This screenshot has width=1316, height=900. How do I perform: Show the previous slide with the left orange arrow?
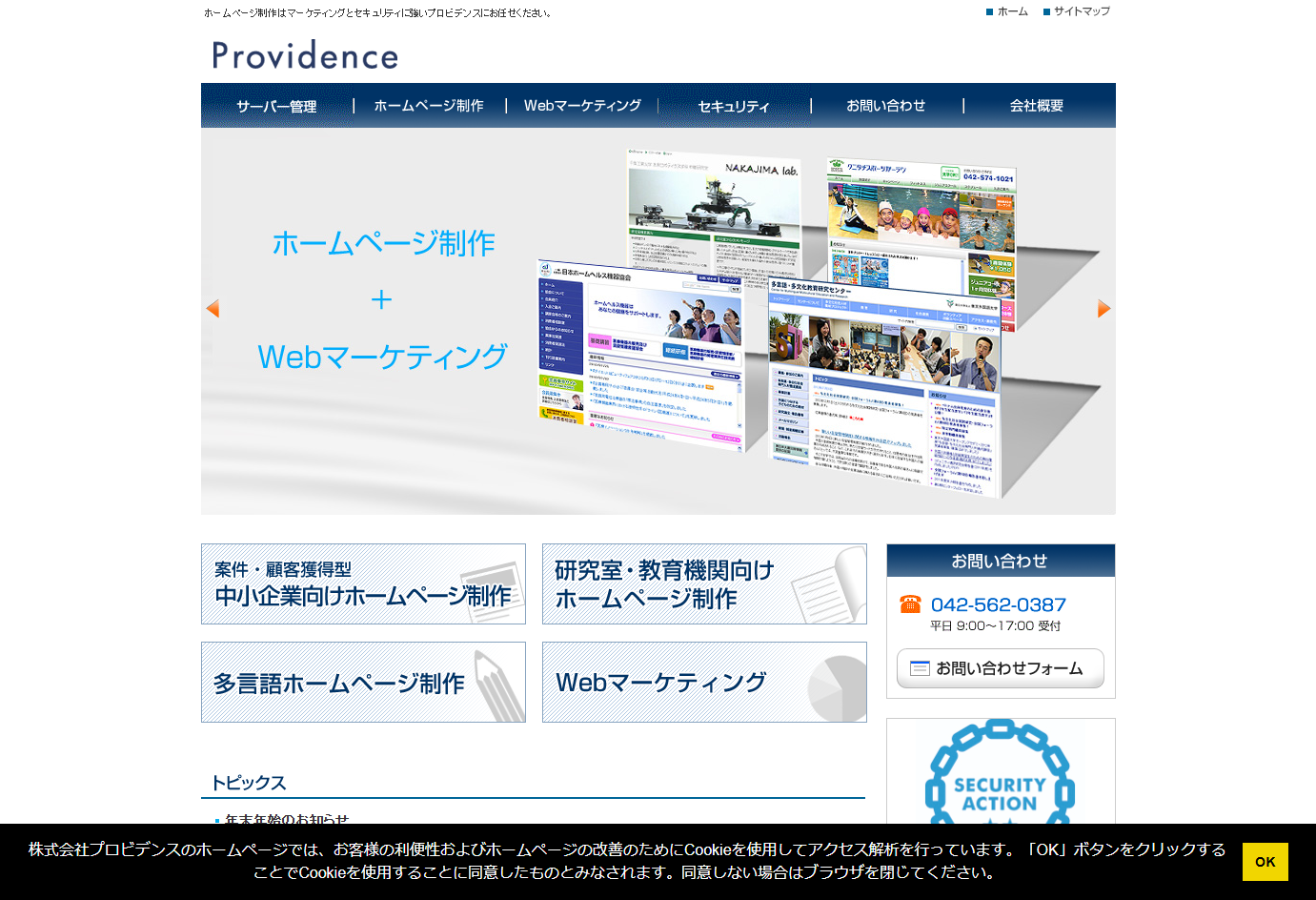coord(213,308)
